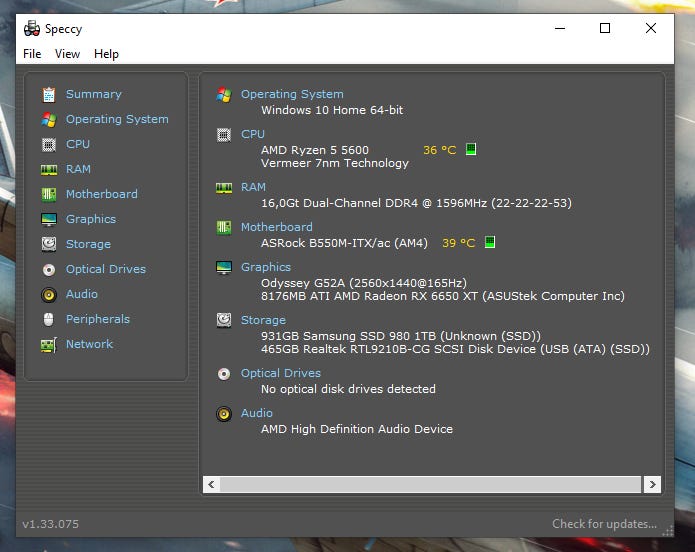Image resolution: width=695 pixels, height=552 pixels.
Task: Click the horizontal scrollbar left arrow
Action: pyautogui.click(x=211, y=485)
